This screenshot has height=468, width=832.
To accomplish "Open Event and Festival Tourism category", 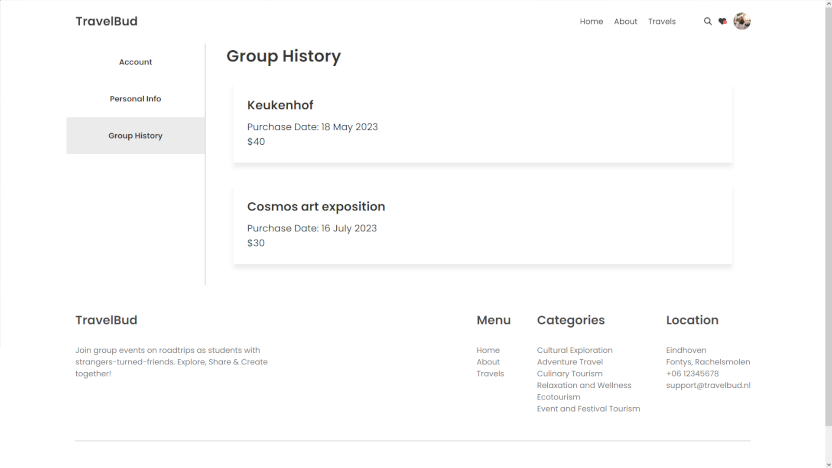I will pos(588,409).
